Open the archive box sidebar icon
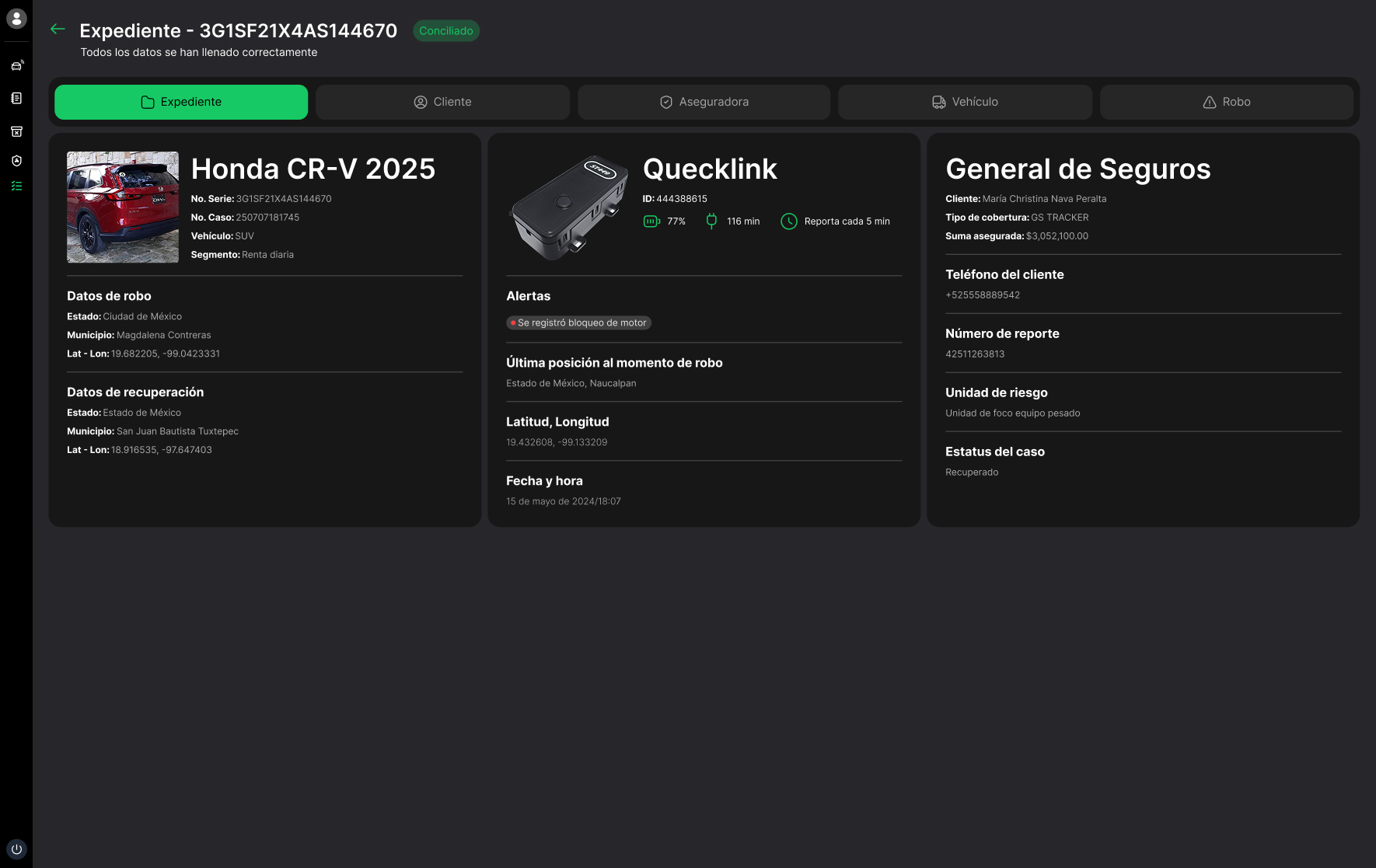 pos(16,131)
